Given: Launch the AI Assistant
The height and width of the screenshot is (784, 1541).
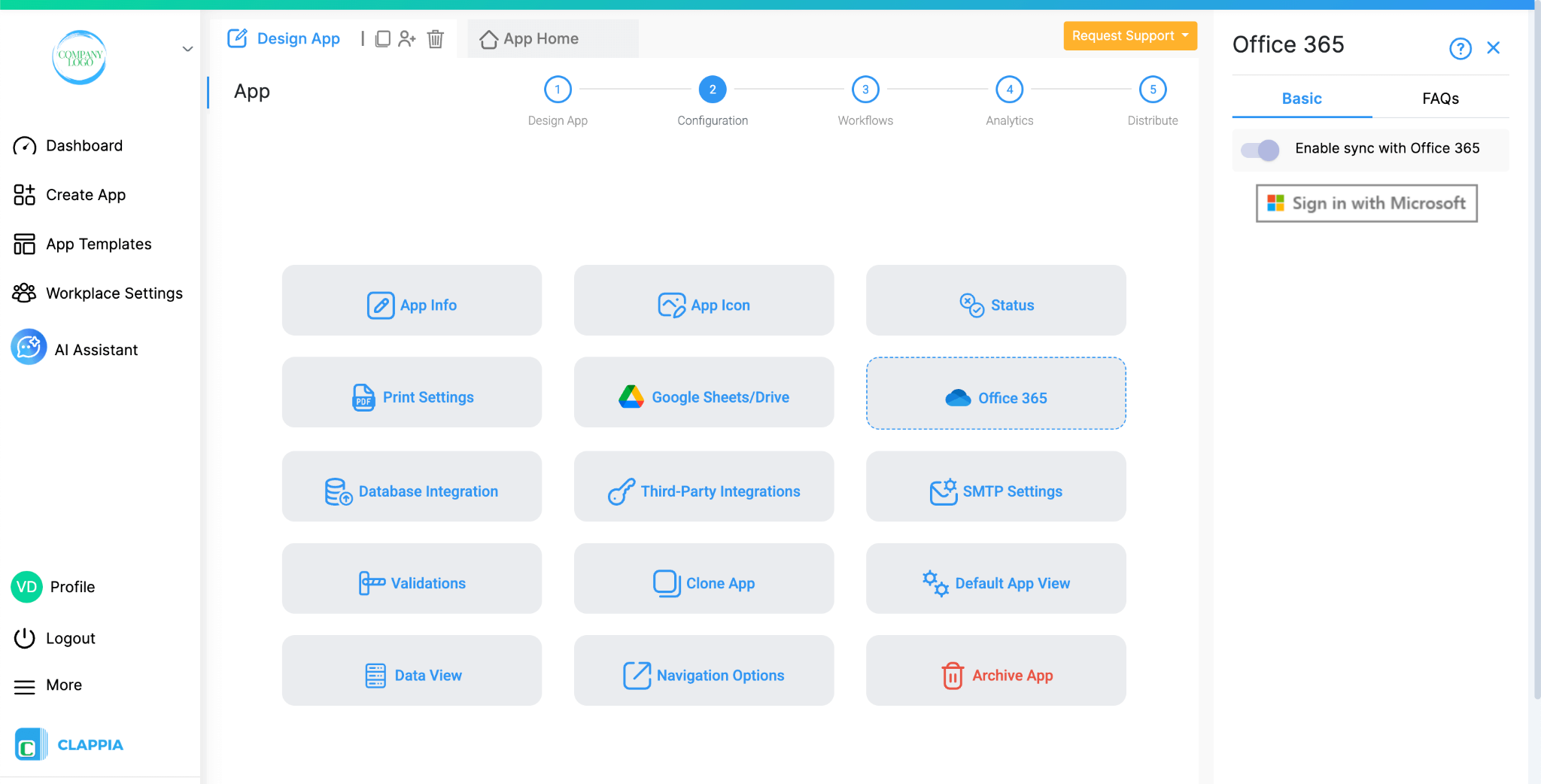Looking at the screenshot, I should pyautogui.click(x=96, y=348).
